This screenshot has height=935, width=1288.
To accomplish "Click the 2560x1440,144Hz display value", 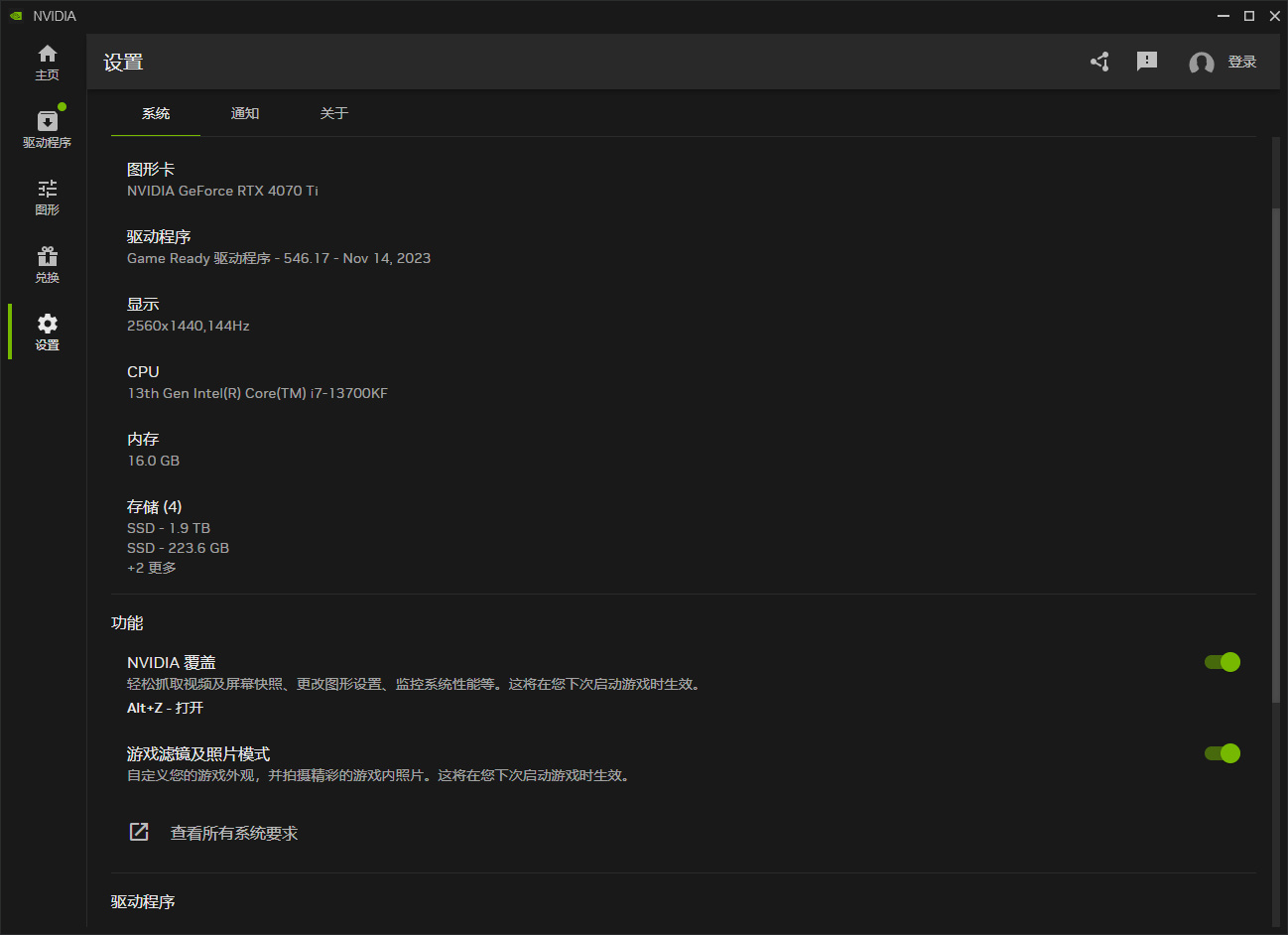I will click(x=189, y=326).
